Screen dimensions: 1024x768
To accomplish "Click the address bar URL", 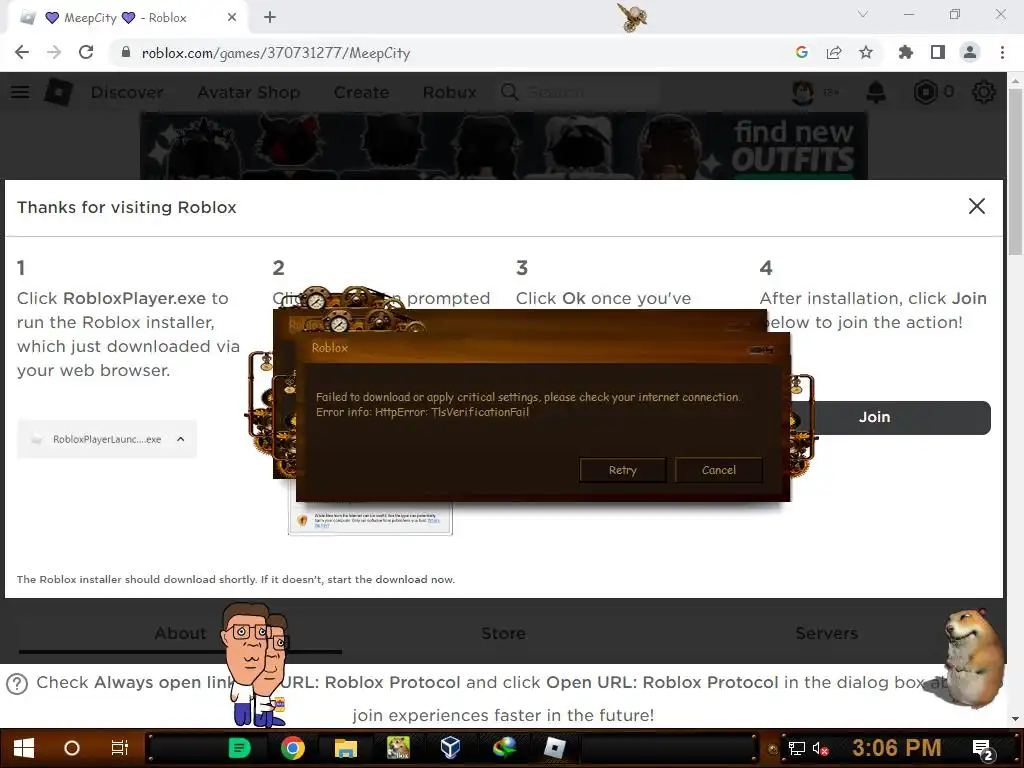I will coord(276,53).
